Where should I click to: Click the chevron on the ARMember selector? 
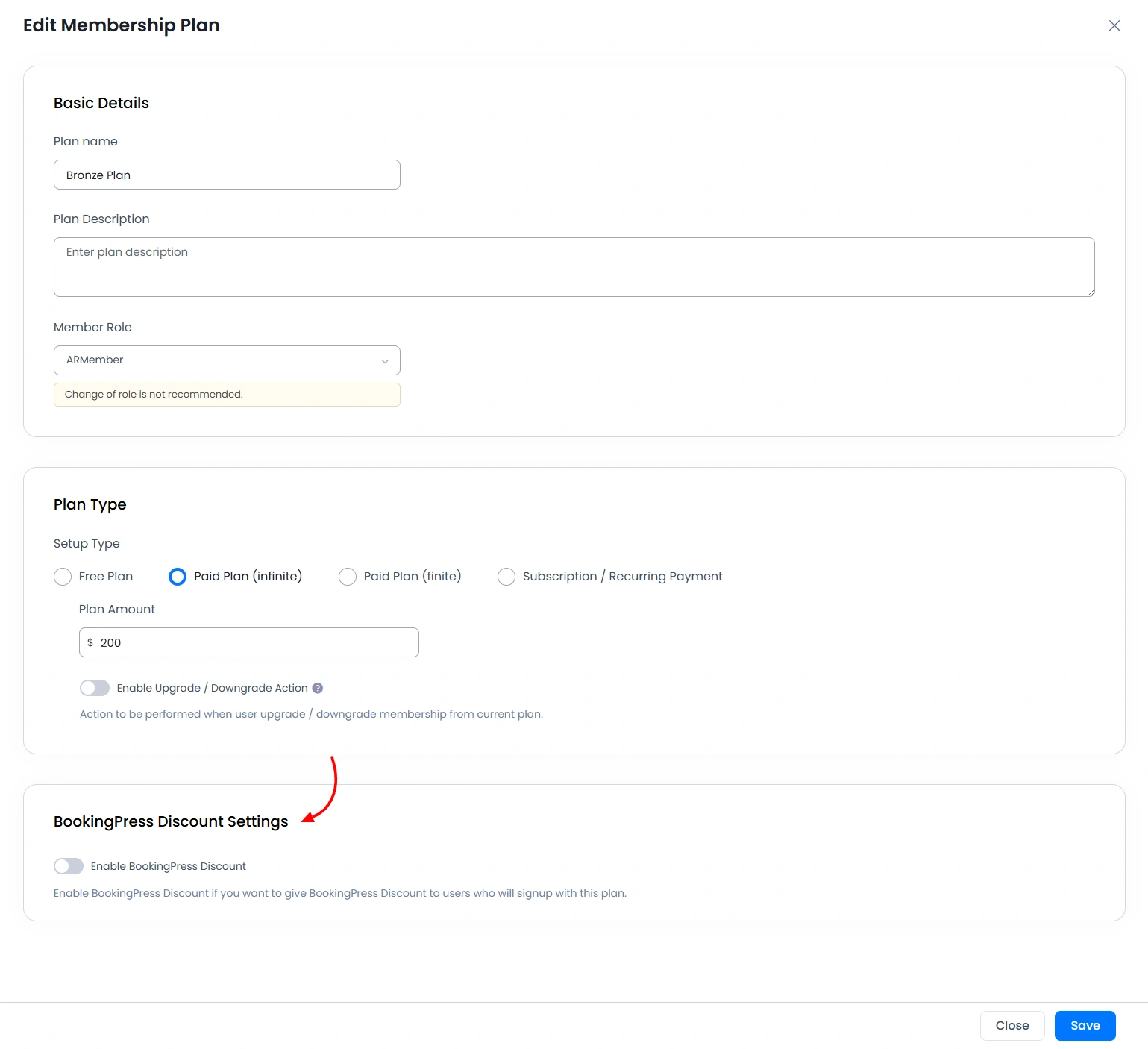coord(385,360)
